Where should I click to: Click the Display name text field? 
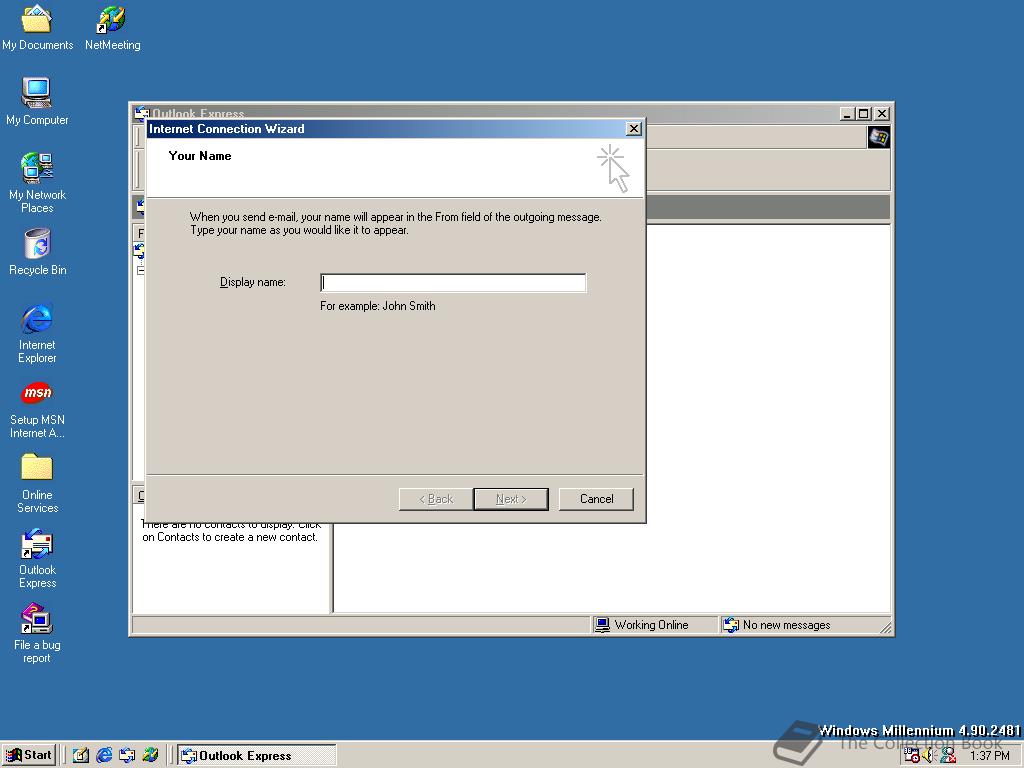click(453, 282)
